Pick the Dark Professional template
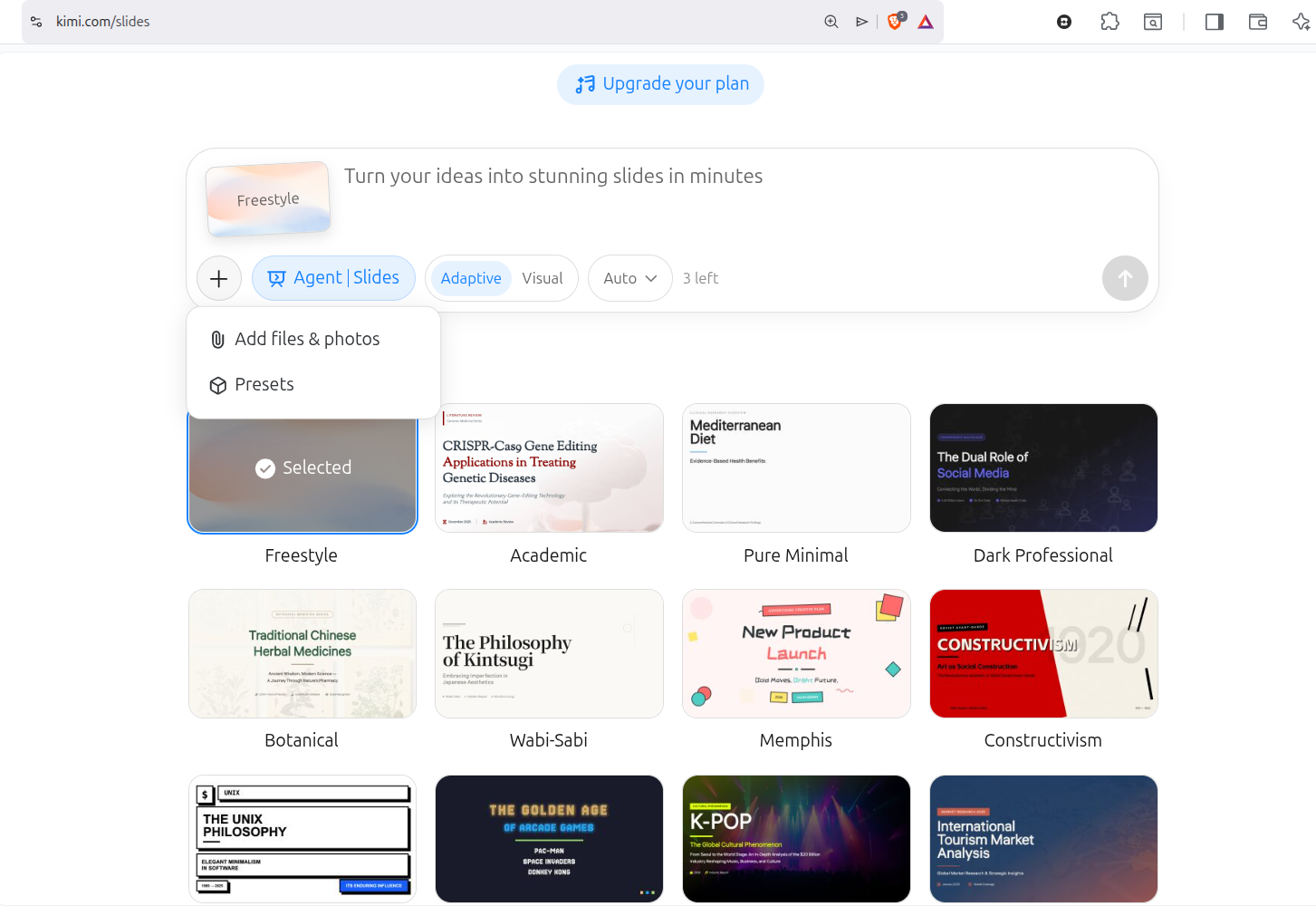The width and height of the screenshot is (1316, 906). pos(1043,468)
